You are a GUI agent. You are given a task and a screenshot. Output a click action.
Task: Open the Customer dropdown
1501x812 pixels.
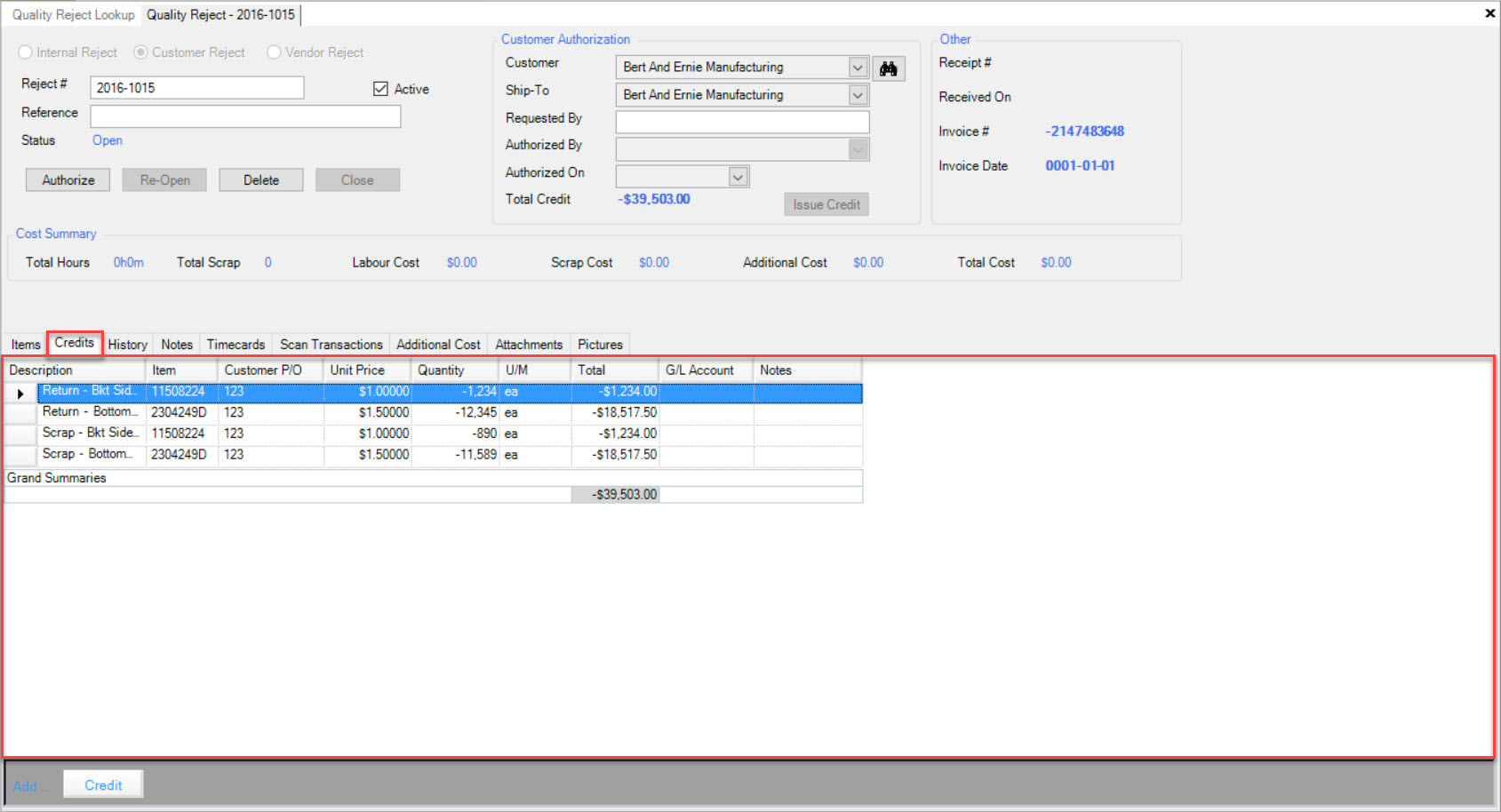[858, 68]
